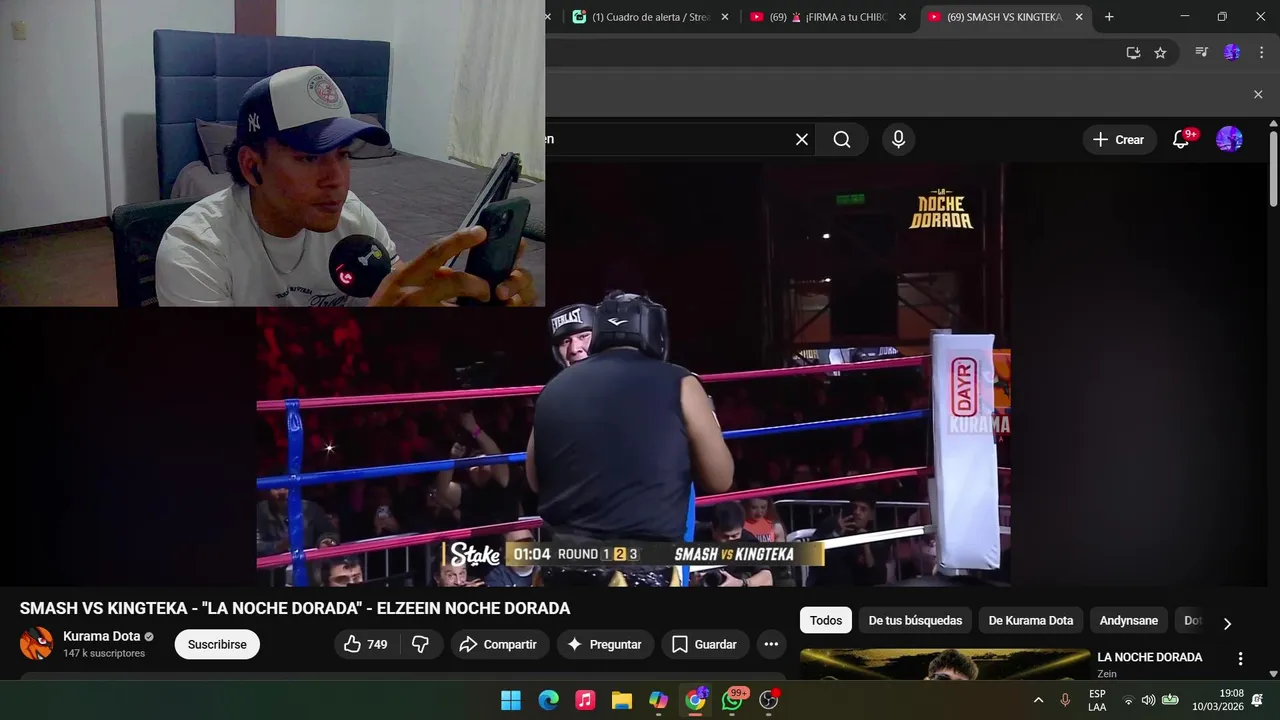Start voice search with the microphone
Image resolution: width=1280 pixels, height=720 pixels.
898,140
